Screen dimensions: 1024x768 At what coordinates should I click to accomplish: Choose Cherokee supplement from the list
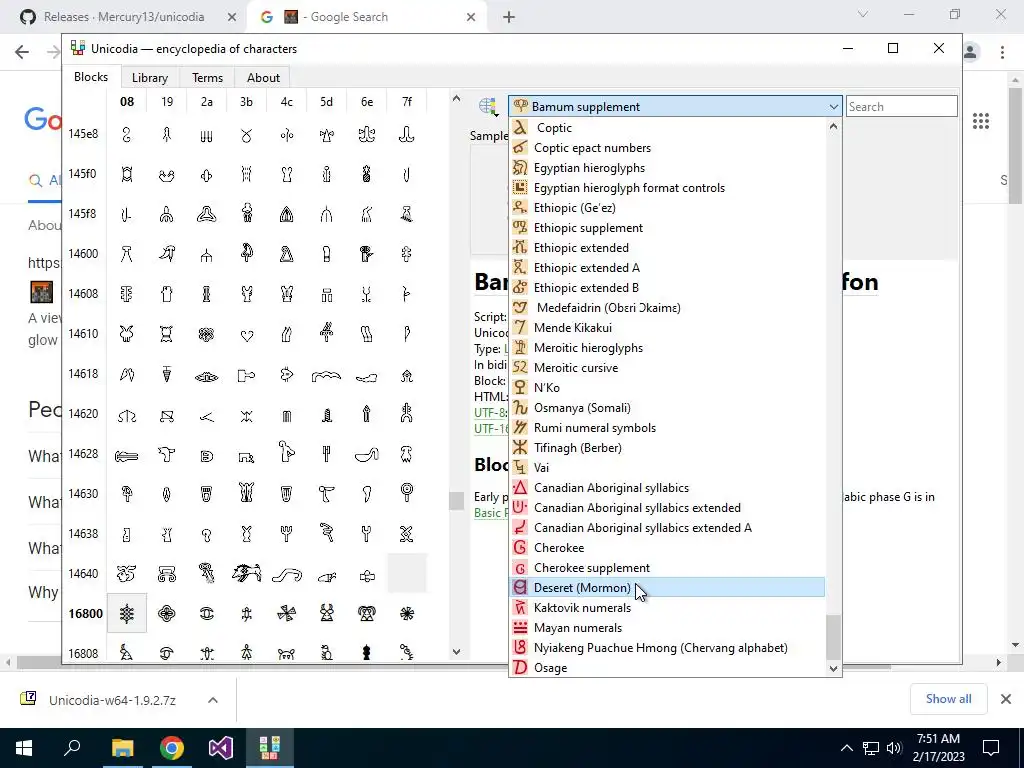(x=667, y=568)
